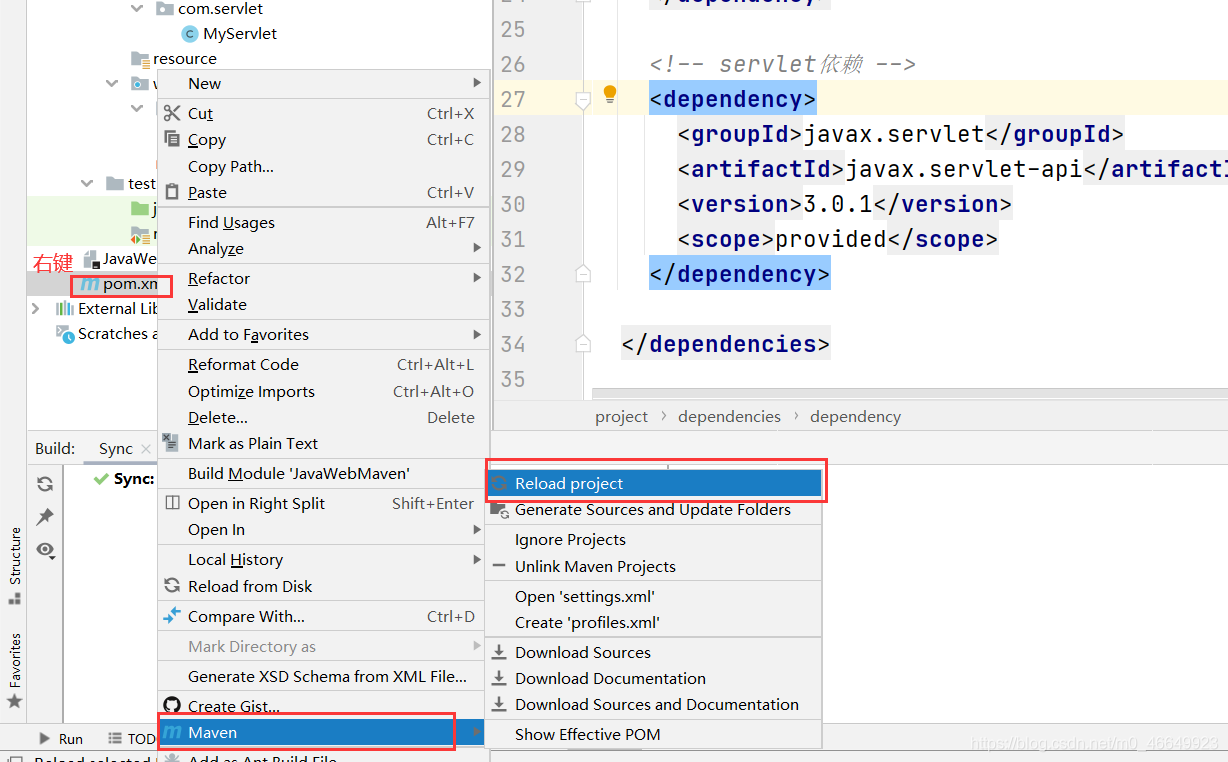Viewport: 1228px width, 762px height.
Task: Place cursor on 'provided' scope value
Action: coord(830,239)
